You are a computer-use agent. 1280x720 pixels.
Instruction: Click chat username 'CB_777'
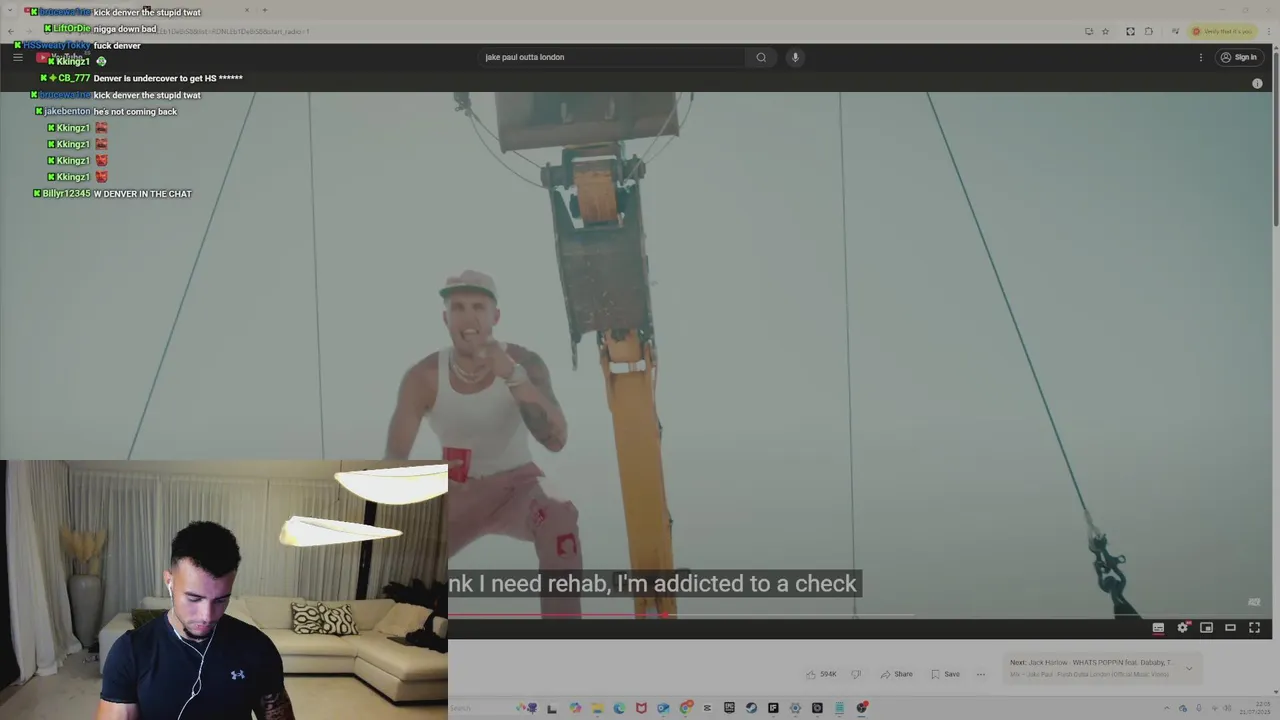click(x=74, y=78)
